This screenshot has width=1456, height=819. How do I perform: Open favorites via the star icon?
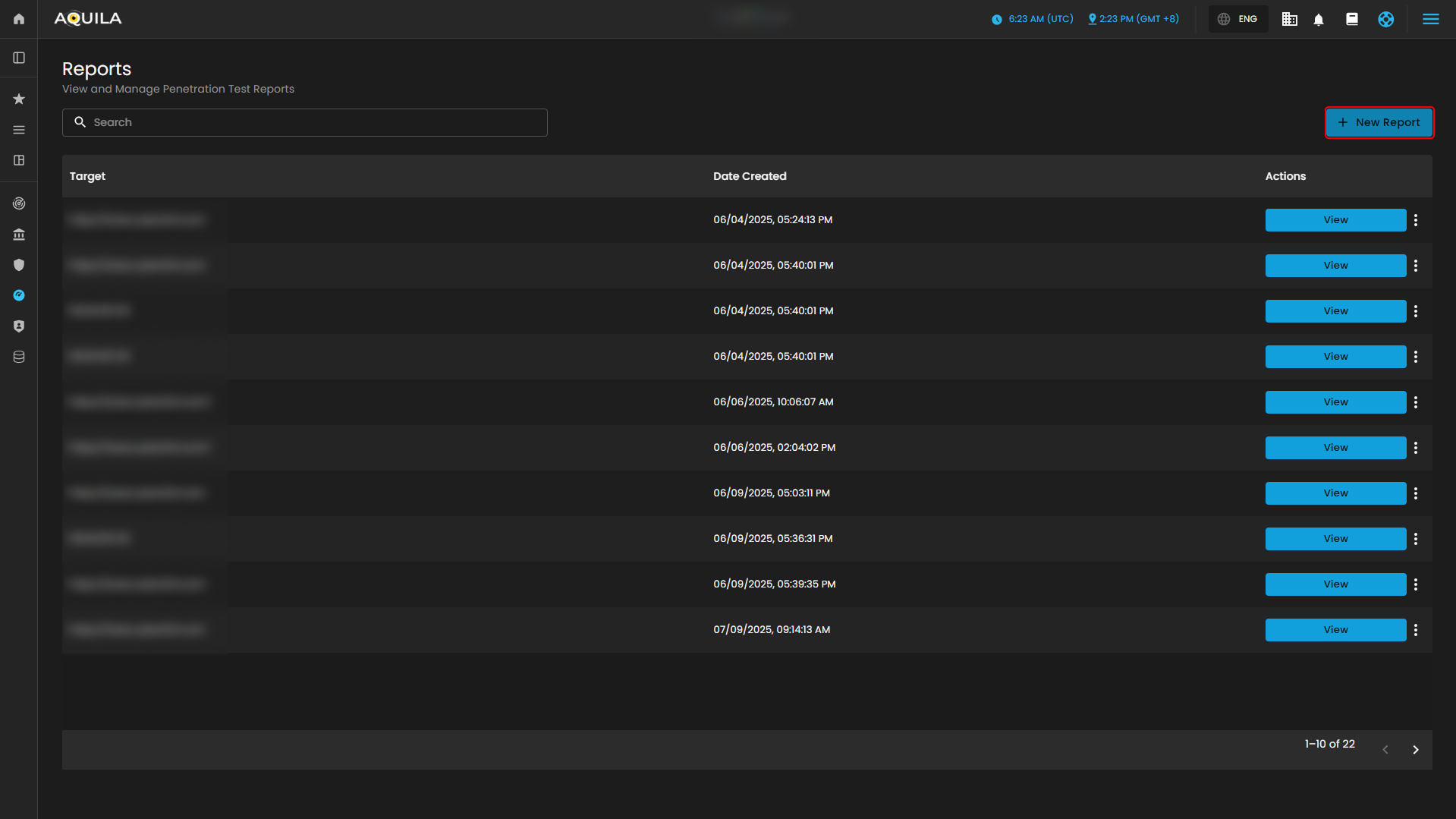19,99
